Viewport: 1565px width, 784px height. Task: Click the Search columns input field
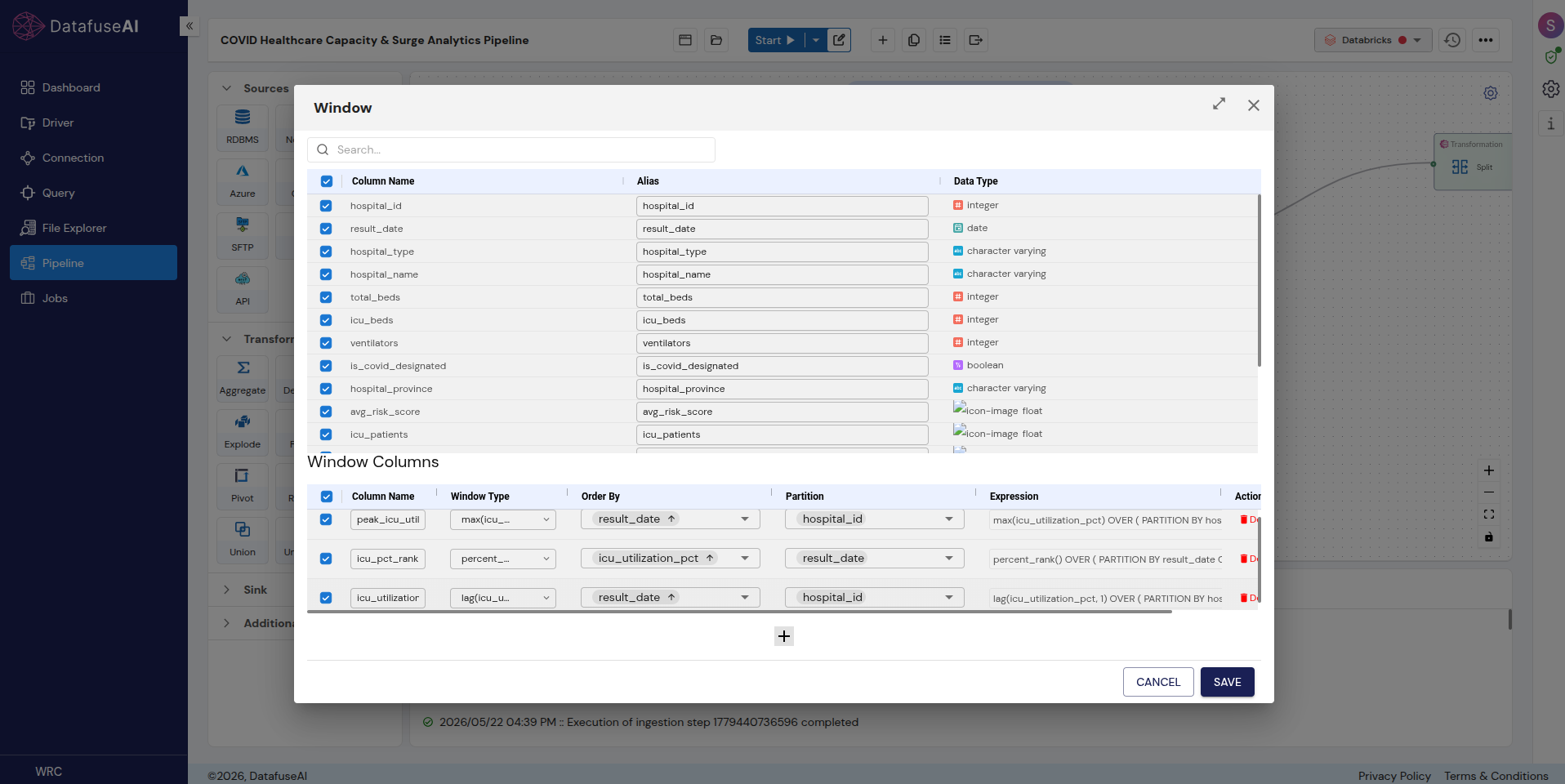(511, 149)
